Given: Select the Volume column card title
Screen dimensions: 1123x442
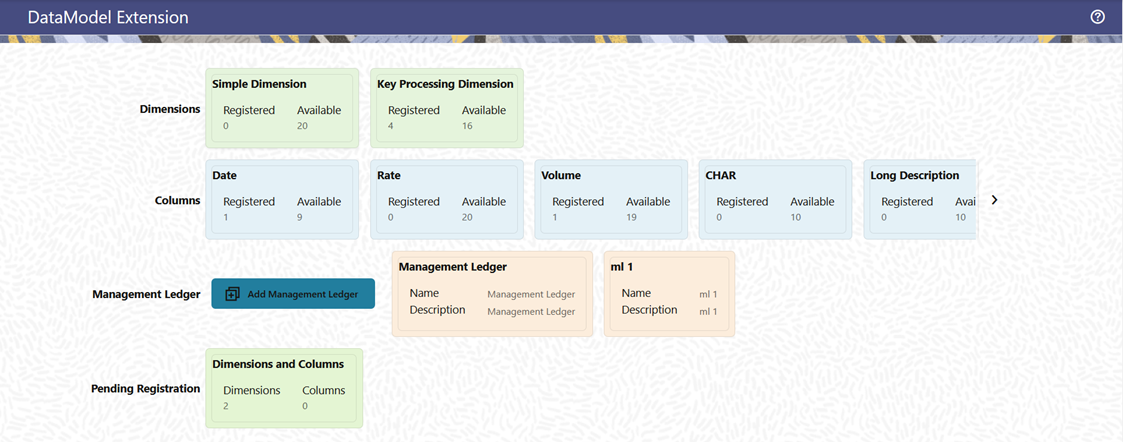Looking at the screenshot, I should [x=561, y=175].
